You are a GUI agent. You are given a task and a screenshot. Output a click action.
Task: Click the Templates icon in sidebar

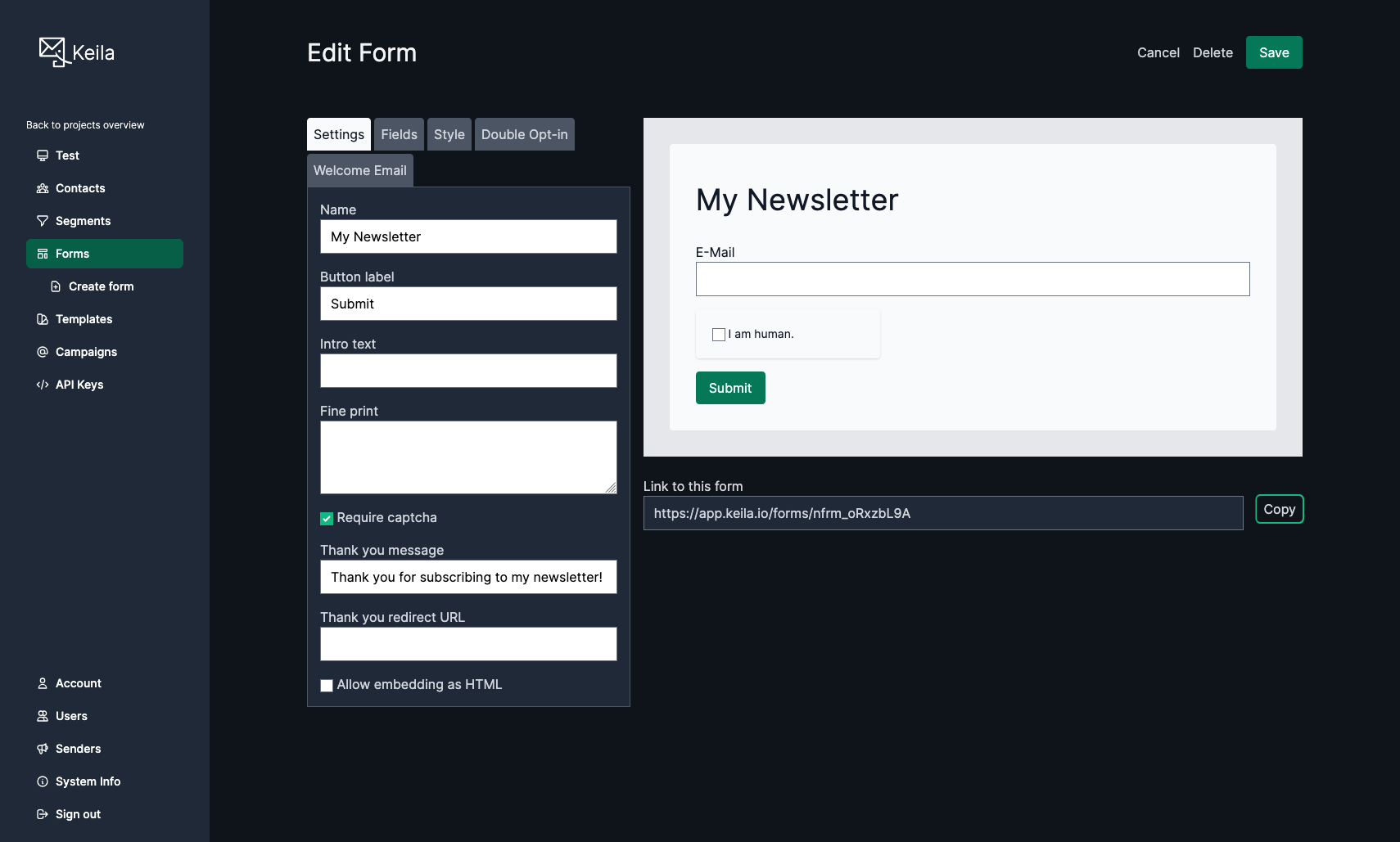(x=43, y=319)
